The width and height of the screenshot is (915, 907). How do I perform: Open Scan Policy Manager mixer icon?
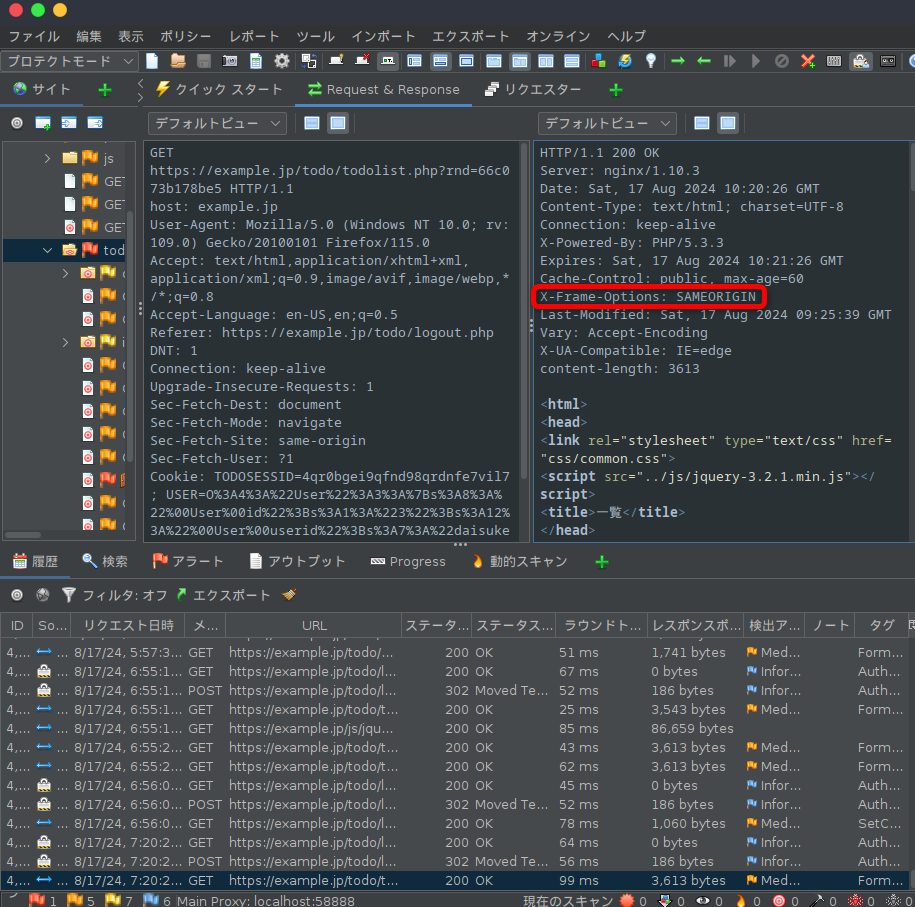point(834,61)
